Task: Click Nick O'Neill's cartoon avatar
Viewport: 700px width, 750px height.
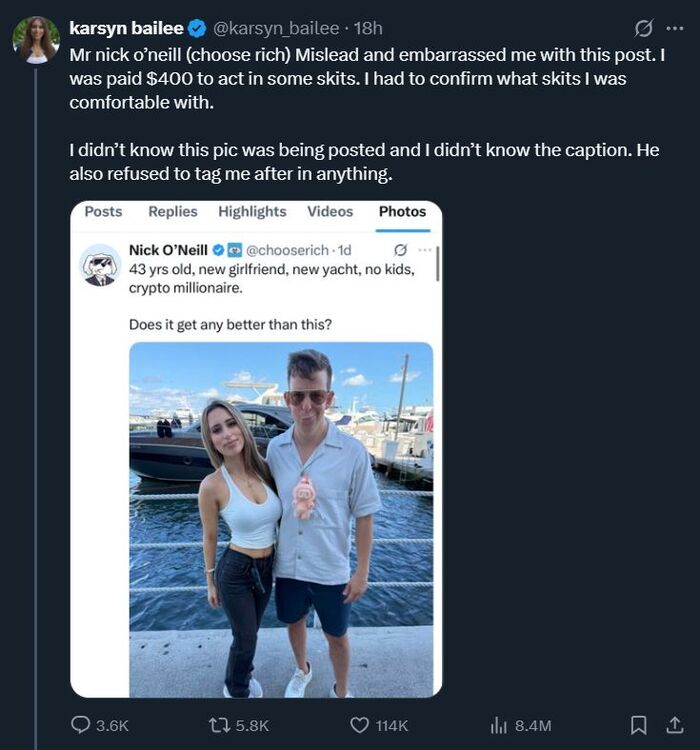Action: pyautogui.click(x=100, y=265)
